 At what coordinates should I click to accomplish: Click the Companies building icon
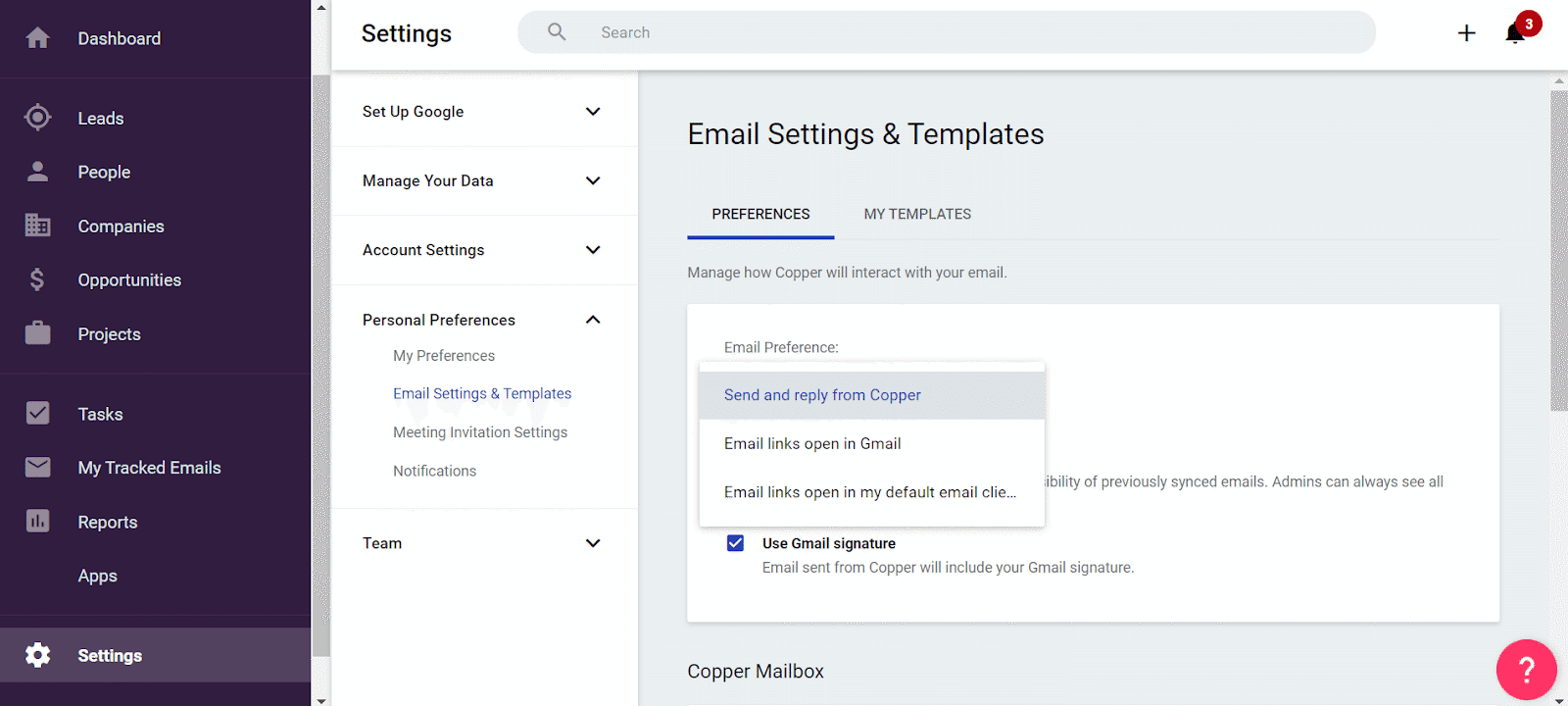[x=37, y=226]
